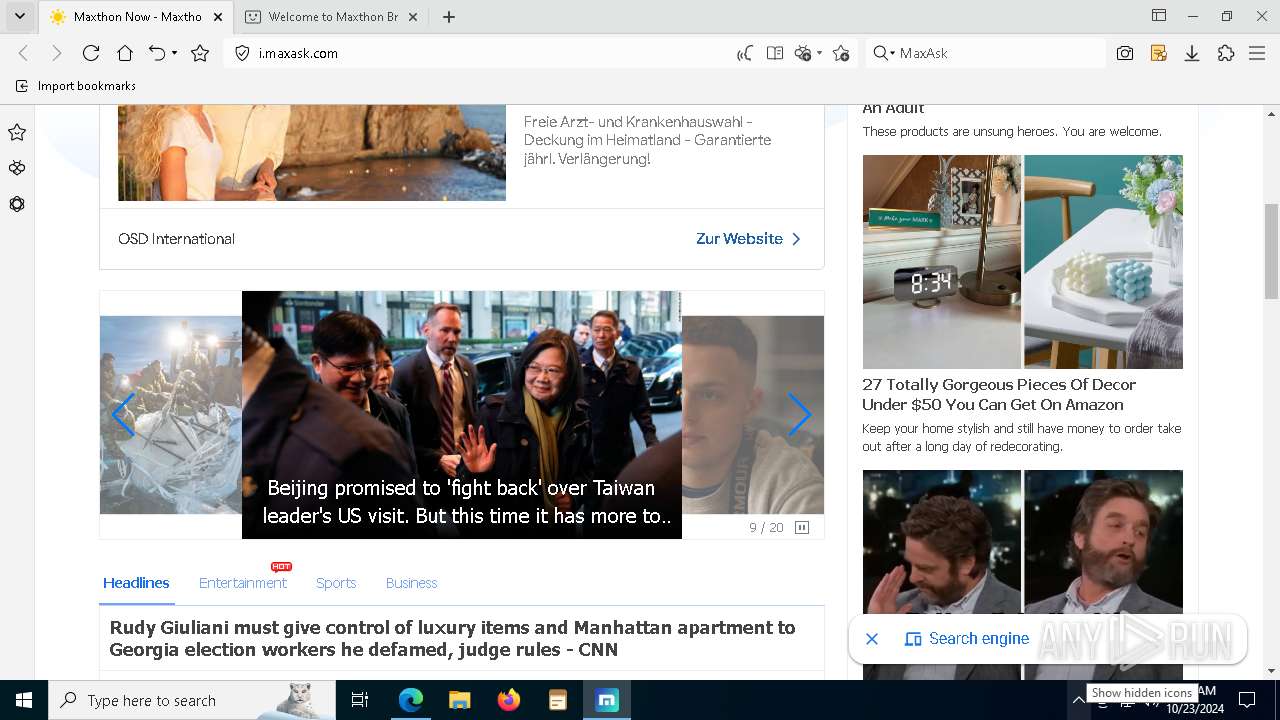1280x720 pixels.
Task: Open the Windows Start menu
Action: point(23,700)
